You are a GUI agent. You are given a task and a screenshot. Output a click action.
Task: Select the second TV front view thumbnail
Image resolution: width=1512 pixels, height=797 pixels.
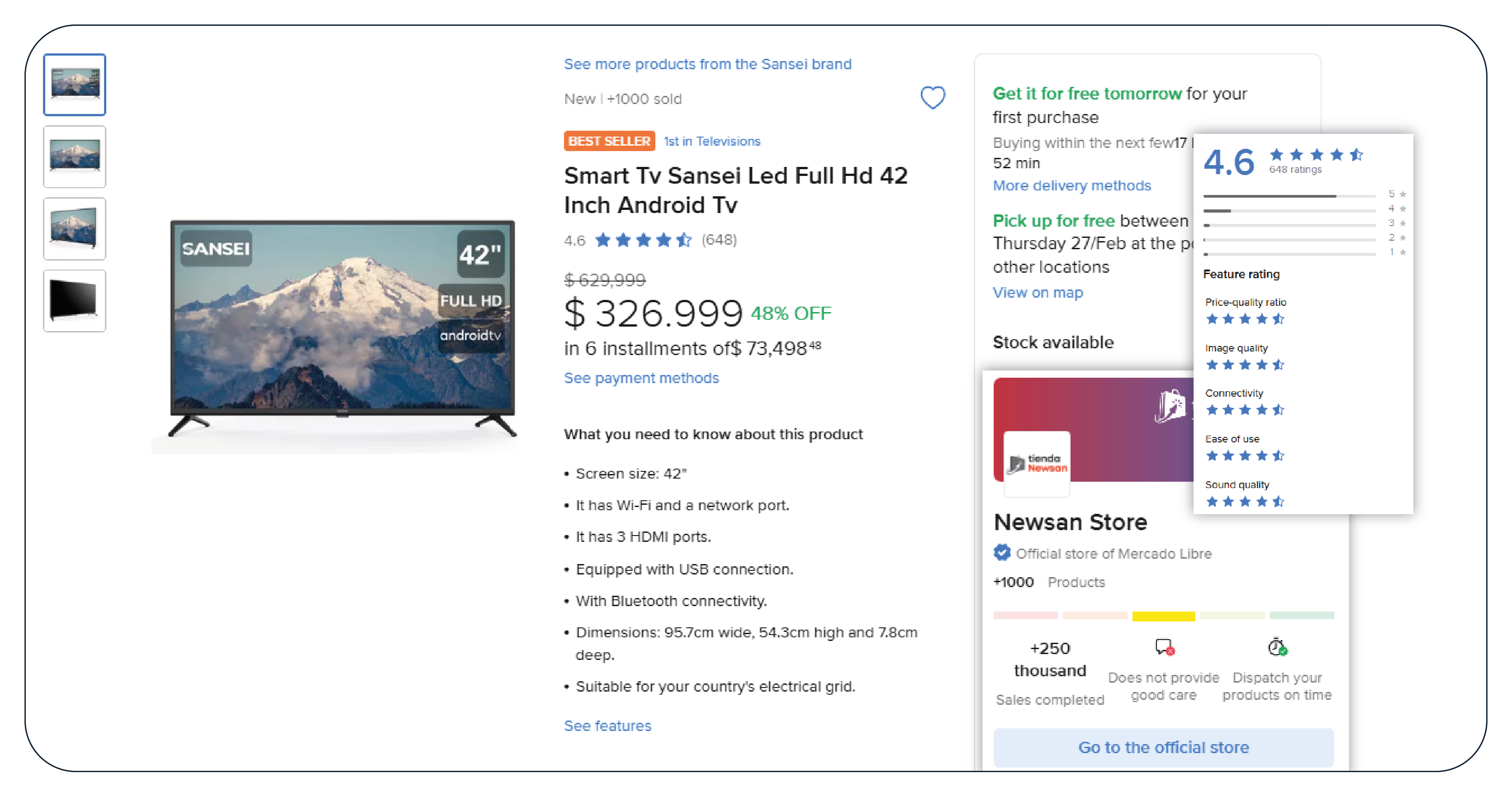[75, 157]
